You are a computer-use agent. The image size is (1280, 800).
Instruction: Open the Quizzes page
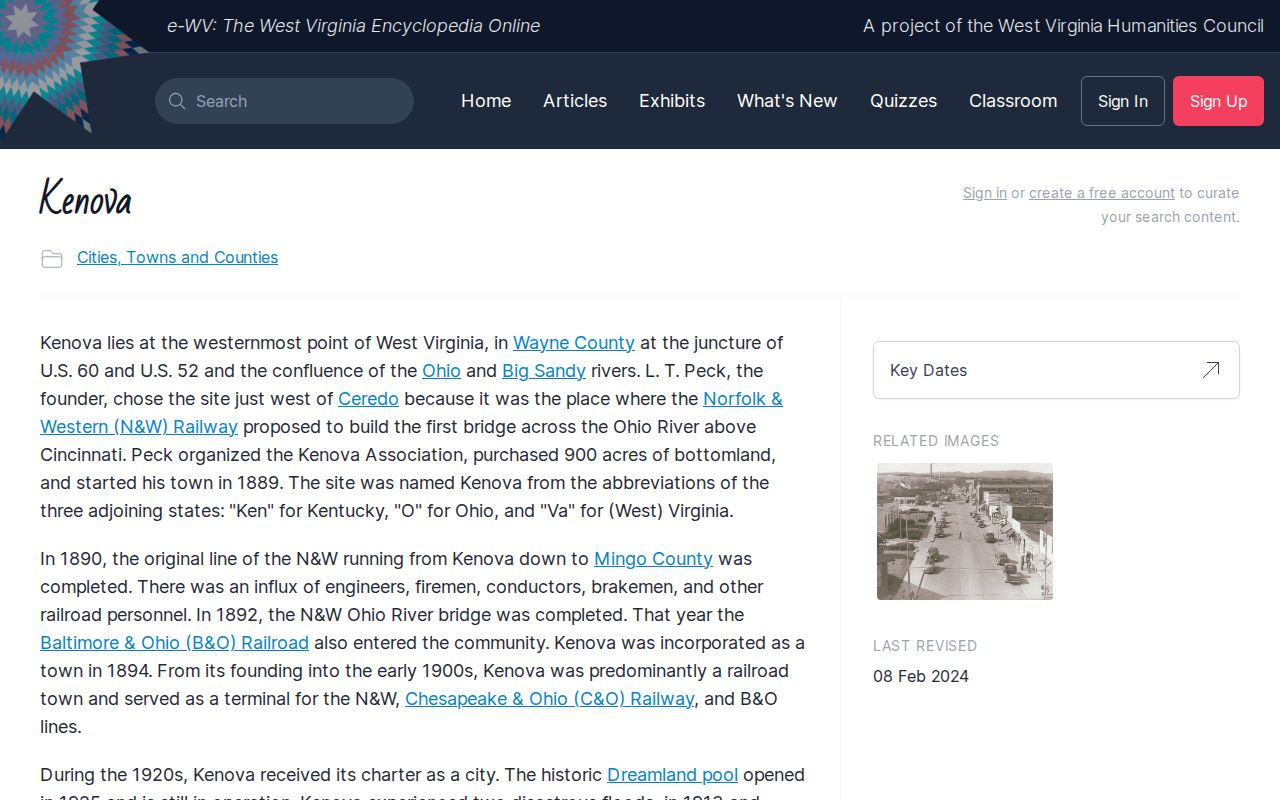click(903, 101)
